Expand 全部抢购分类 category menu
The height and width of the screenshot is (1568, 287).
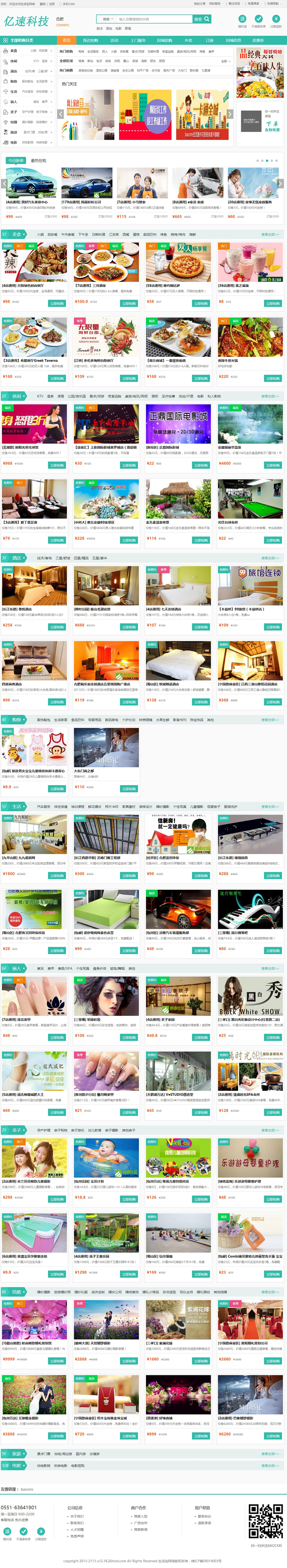click(x=28, y=40)
